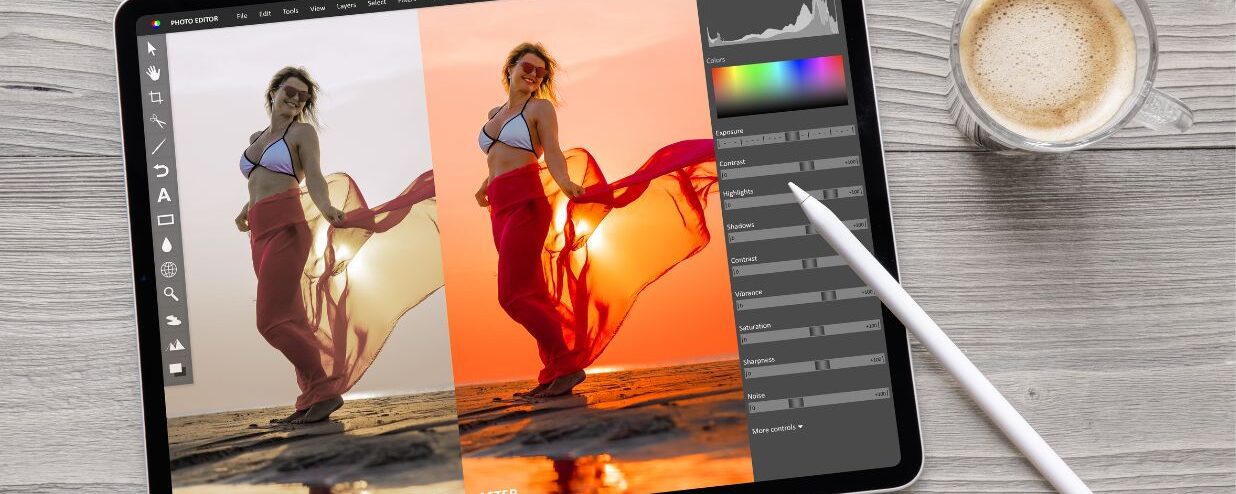Activate the magnifier Zoom tool
Image resolution: width=1236 pixels, height=494 pixels.
click(x=171, y=294)
